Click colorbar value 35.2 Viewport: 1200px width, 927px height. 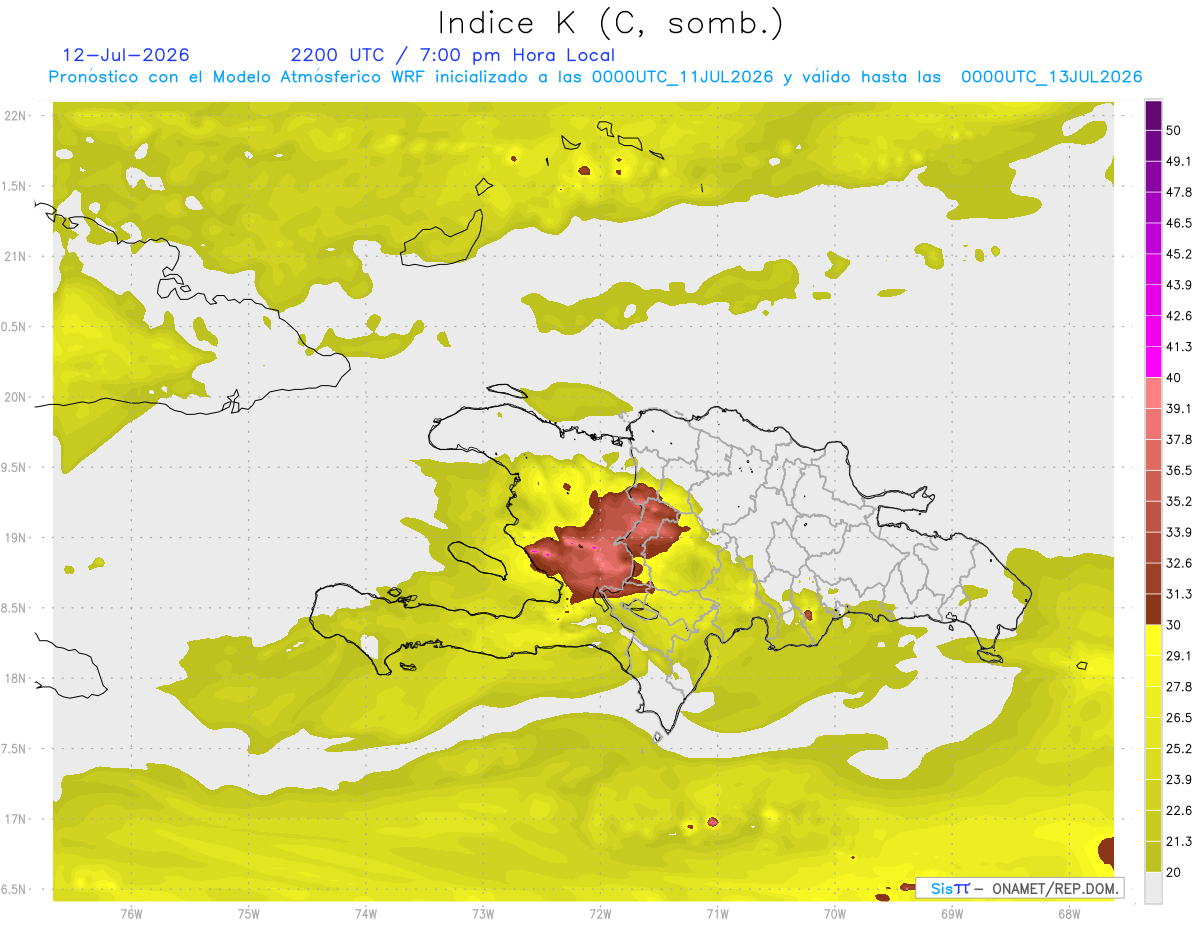point(1179,501)
